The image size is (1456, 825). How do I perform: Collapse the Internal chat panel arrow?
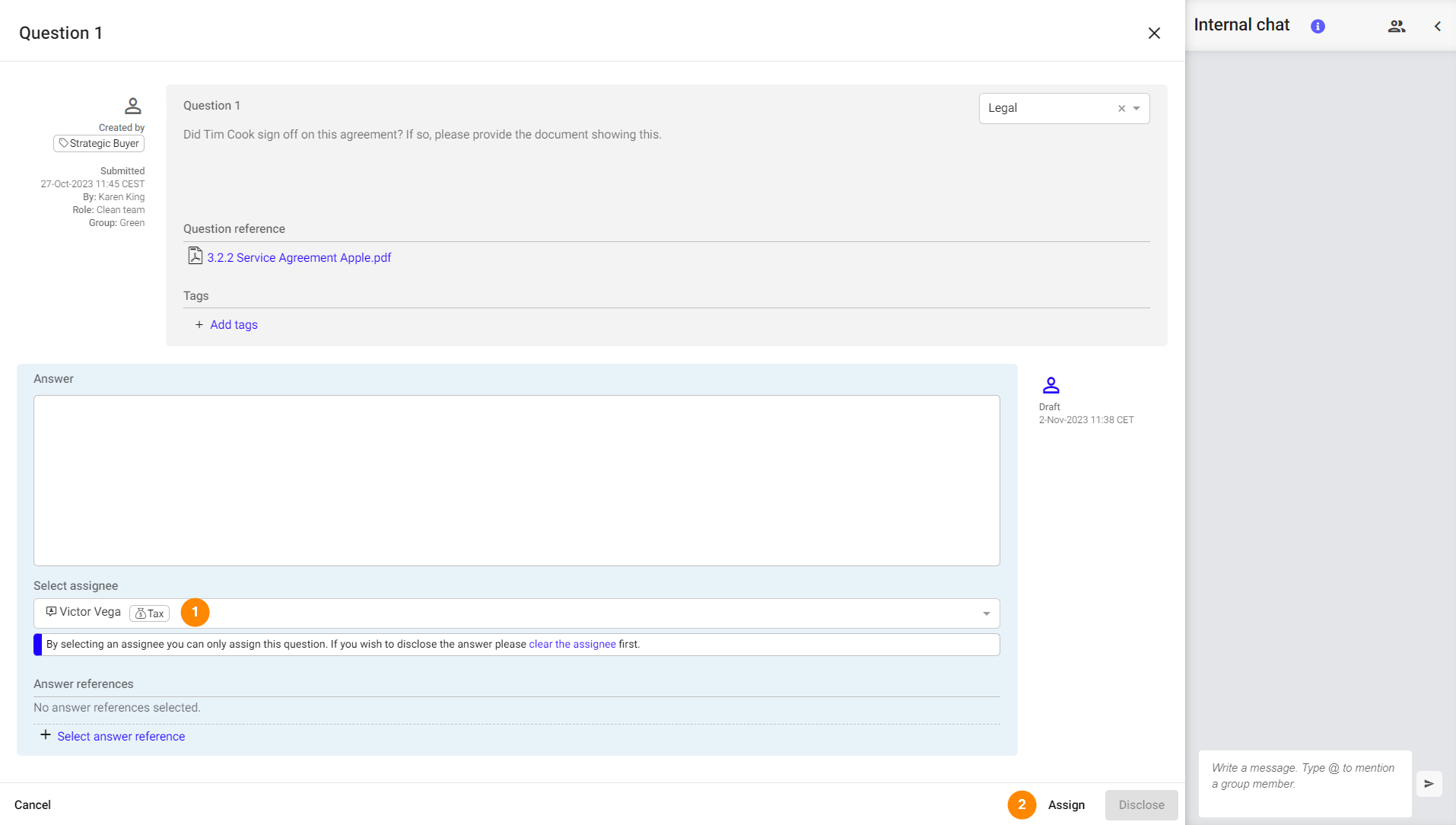tap(1438, 27)
